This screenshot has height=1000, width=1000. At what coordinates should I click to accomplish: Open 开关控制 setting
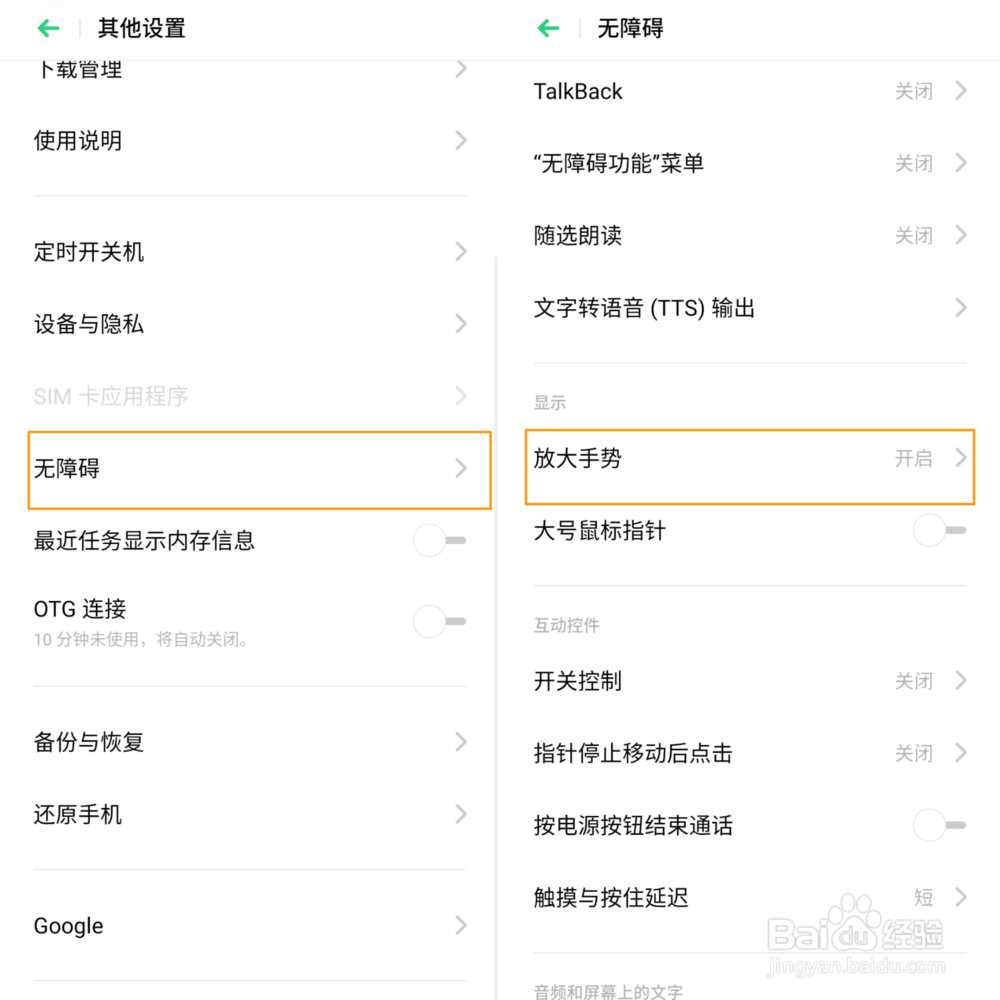[x=750, y=681]
